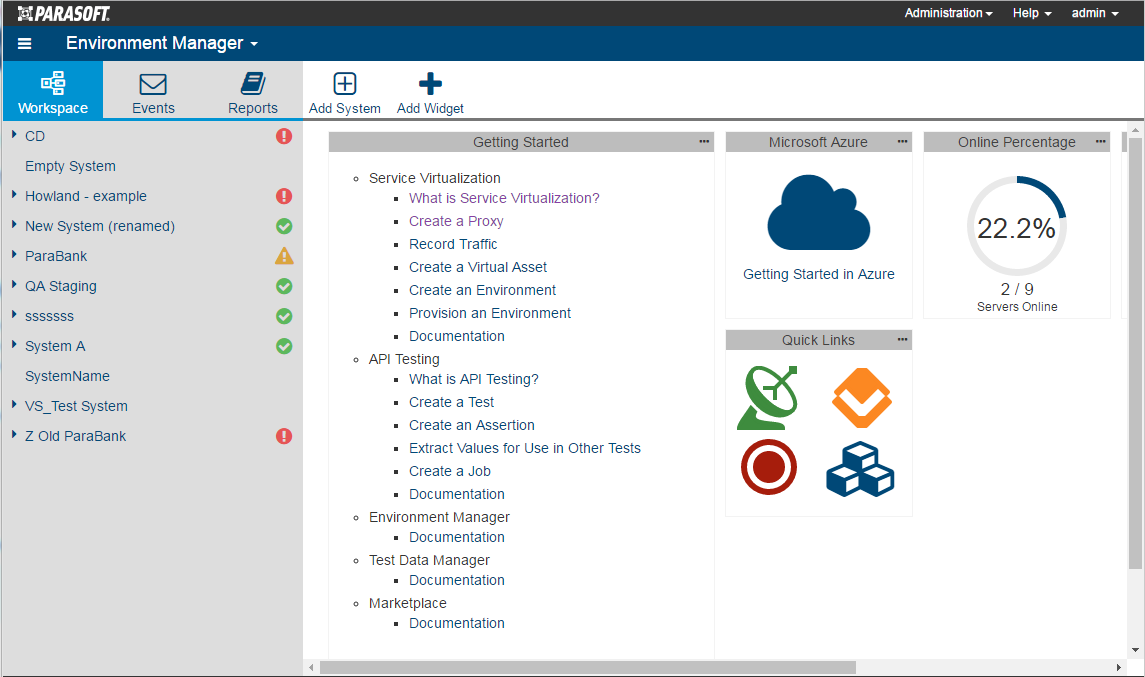Viewport: 1145px width, 677px height.
Task: Expand the System A tree node
Action: coord(14,345)
